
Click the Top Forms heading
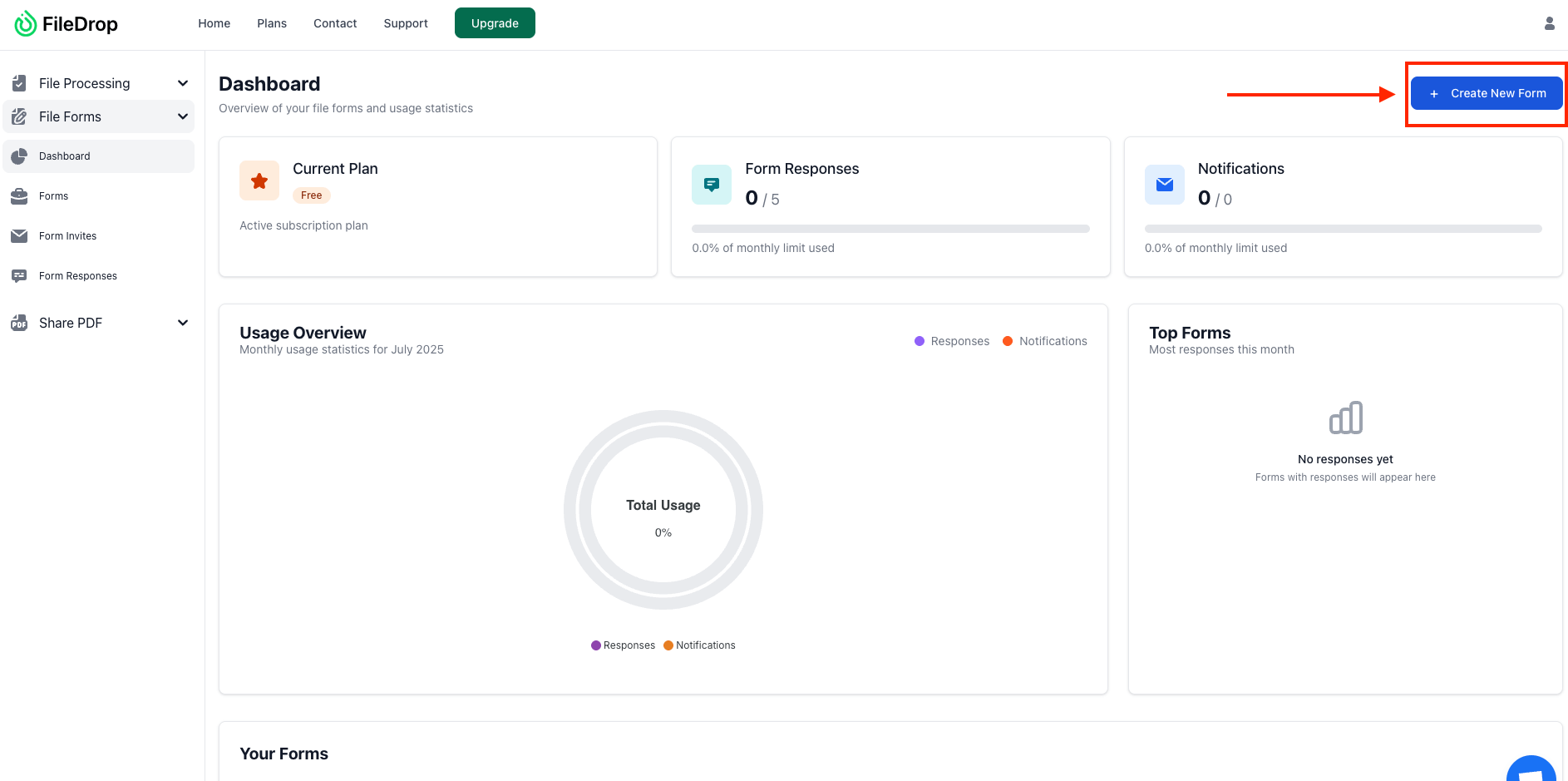tap(1190, 333)
